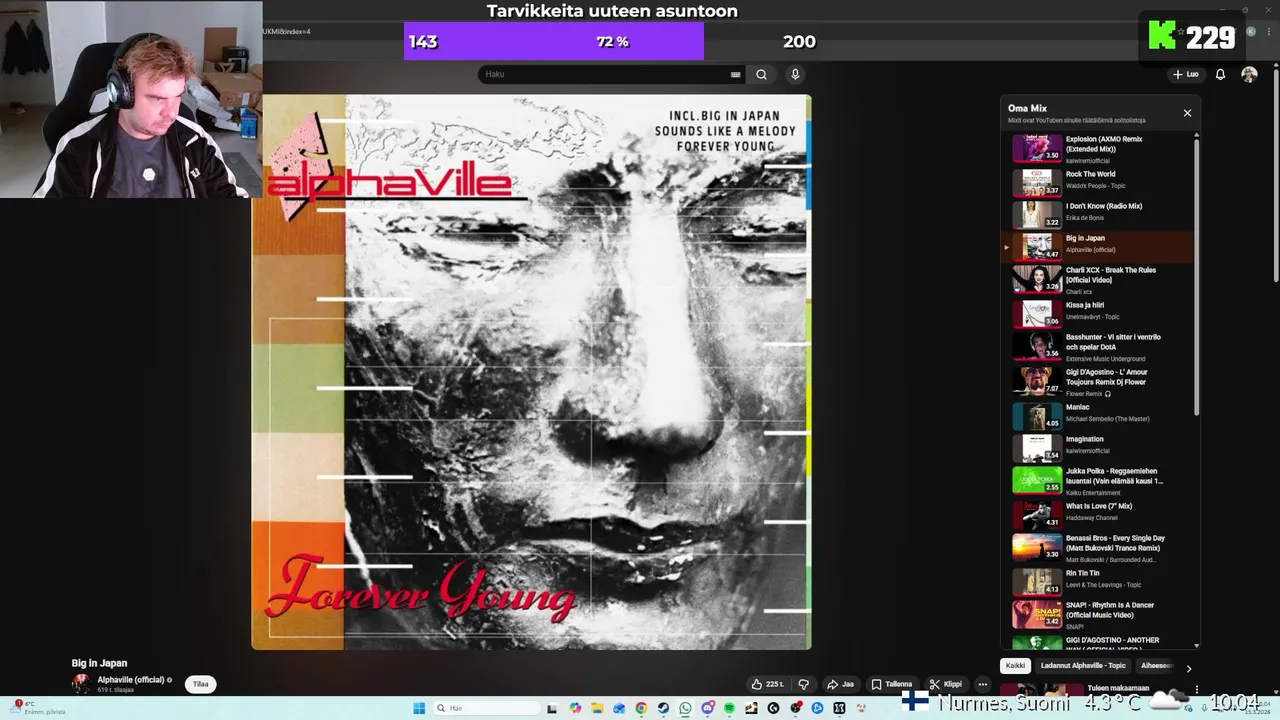Viewport: 1280px width, 720px height.
Task: Open Steam from the taskbar
Action: point(663,708)
